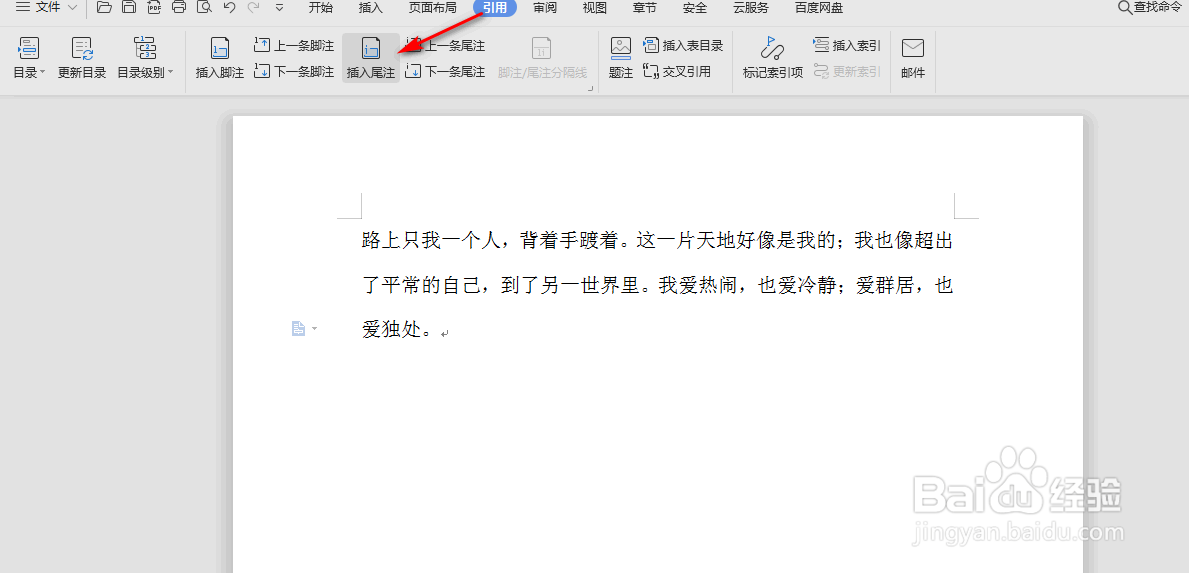
Task: Jump to 下一条脚注
Action: (294, 72)
